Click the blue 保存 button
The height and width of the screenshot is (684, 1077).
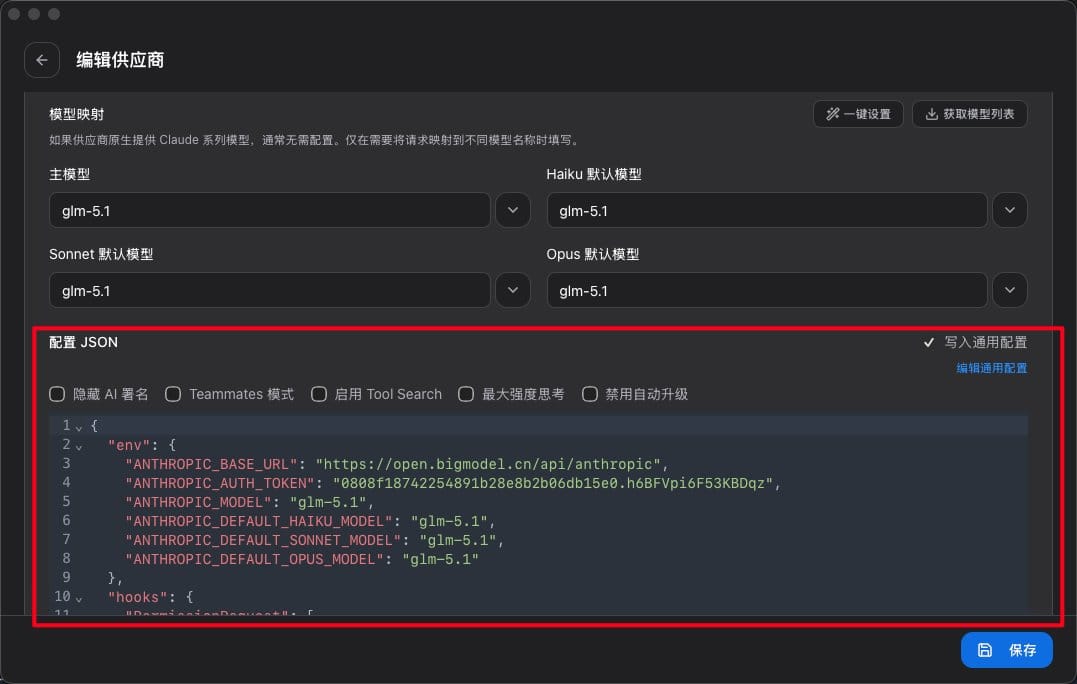coord(1006,650)
